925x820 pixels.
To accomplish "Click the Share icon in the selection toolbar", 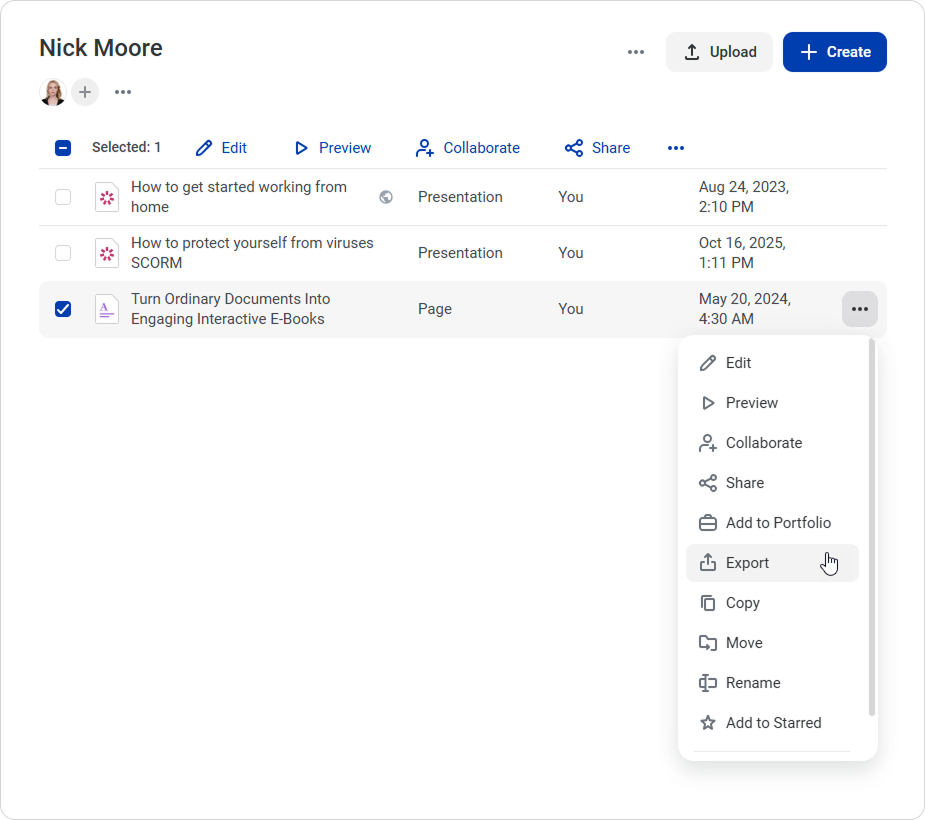I will (574, 148).
